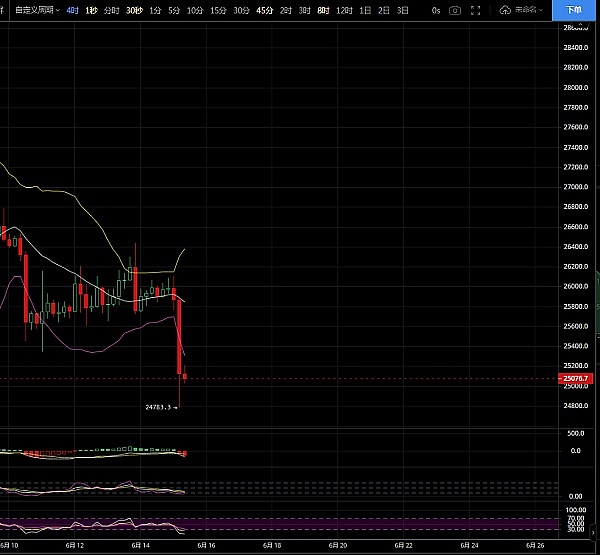Click the Os indicator in toolbar
The image size is (600, 555).
click(x=435, y=10)
